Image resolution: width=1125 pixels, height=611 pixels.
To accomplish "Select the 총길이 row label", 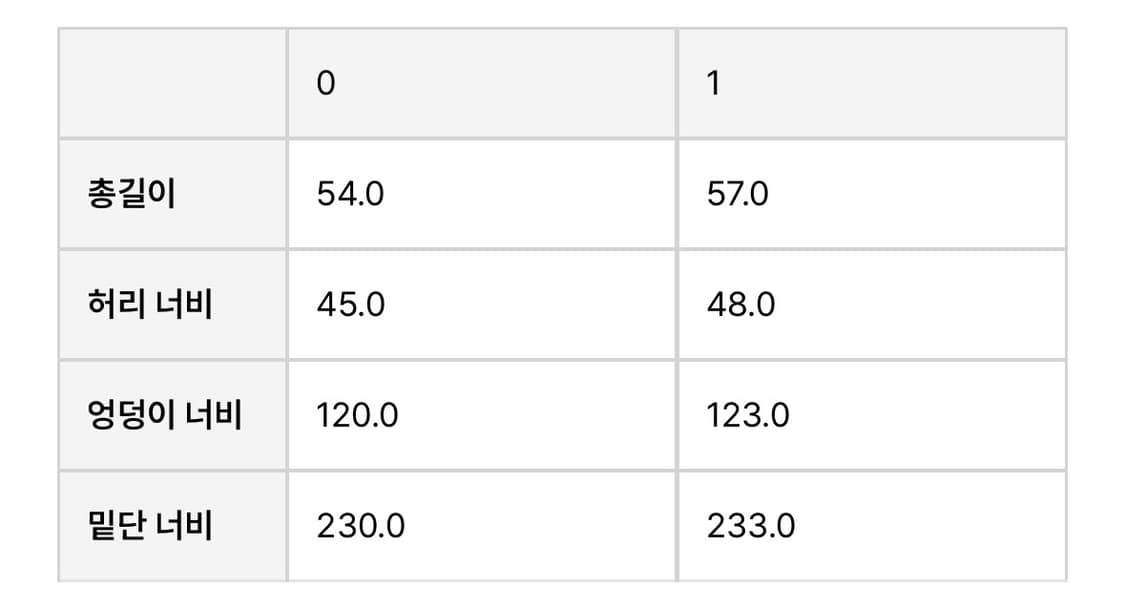I will [131, 194].
